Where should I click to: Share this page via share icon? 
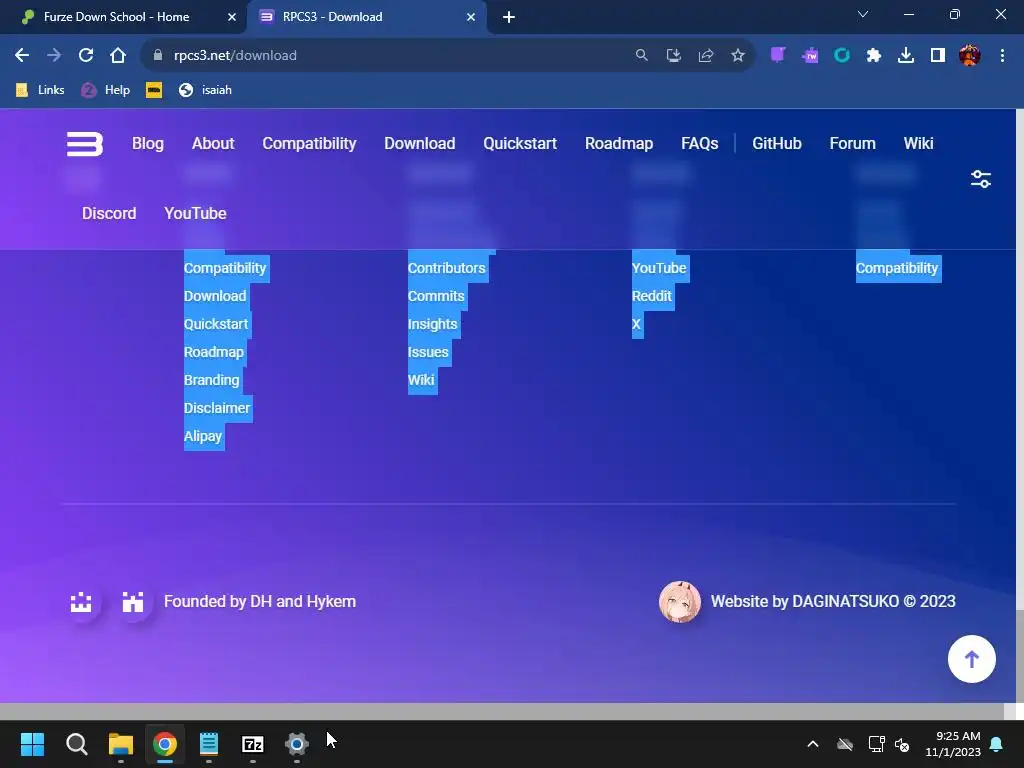tap(706, 56)
